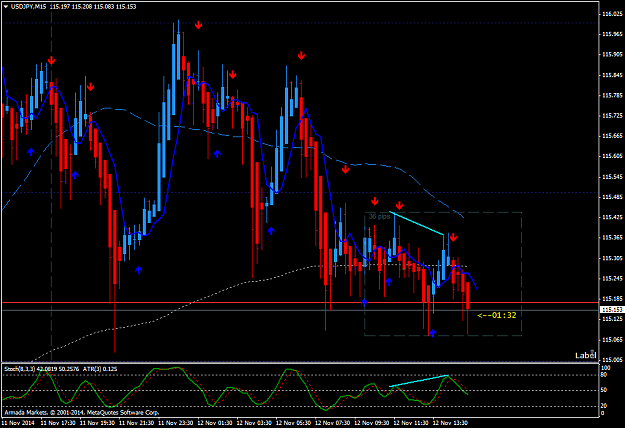This screenshot has height=428, width=625.
Task: Click the '12 Nov 07:30' time axis label
Action: [332, 423]
